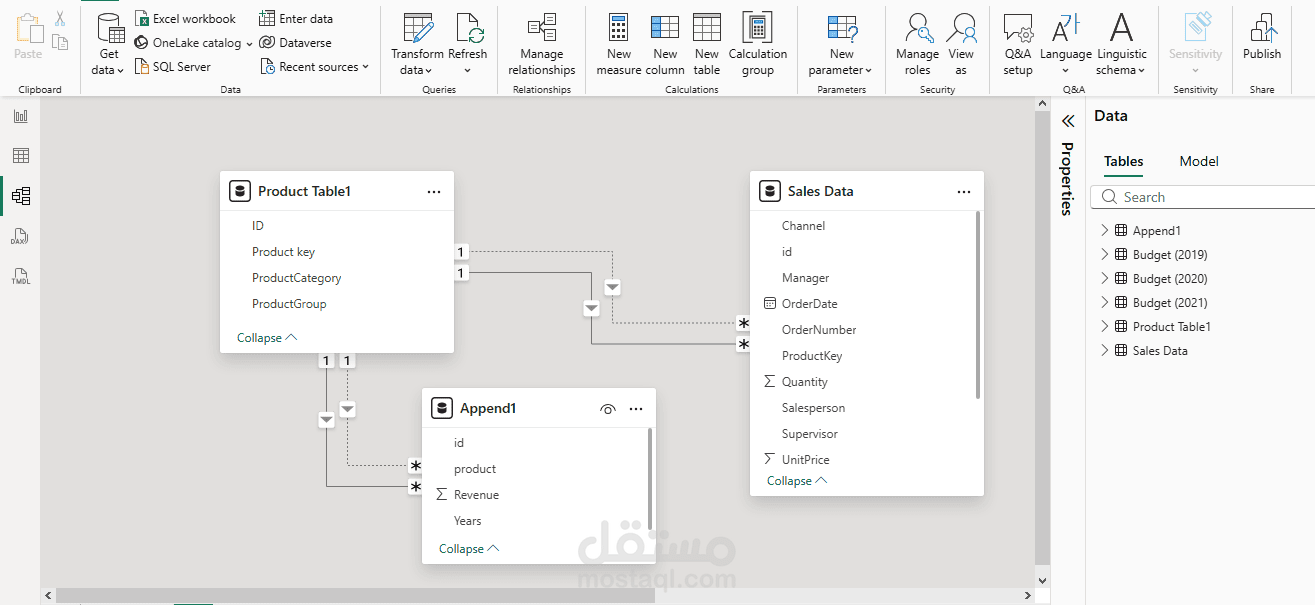Open Language dropdown
The width and height of the screenshot is (1315, 605).
(1066, 45)
